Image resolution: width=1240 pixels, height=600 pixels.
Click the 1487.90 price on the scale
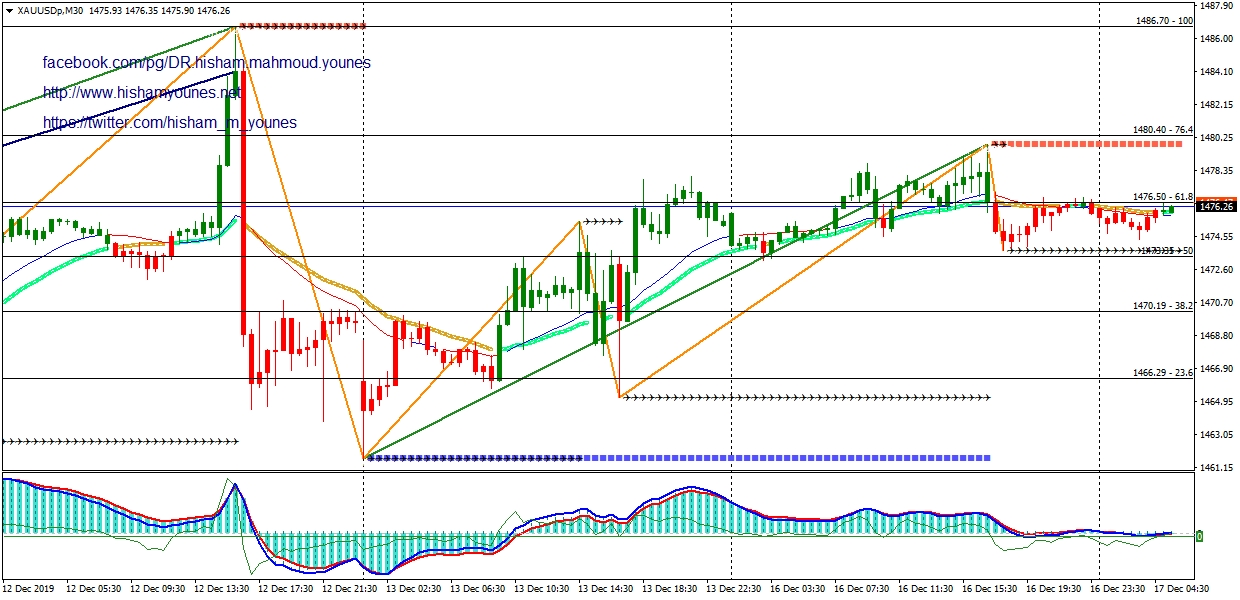(1216, 6)
